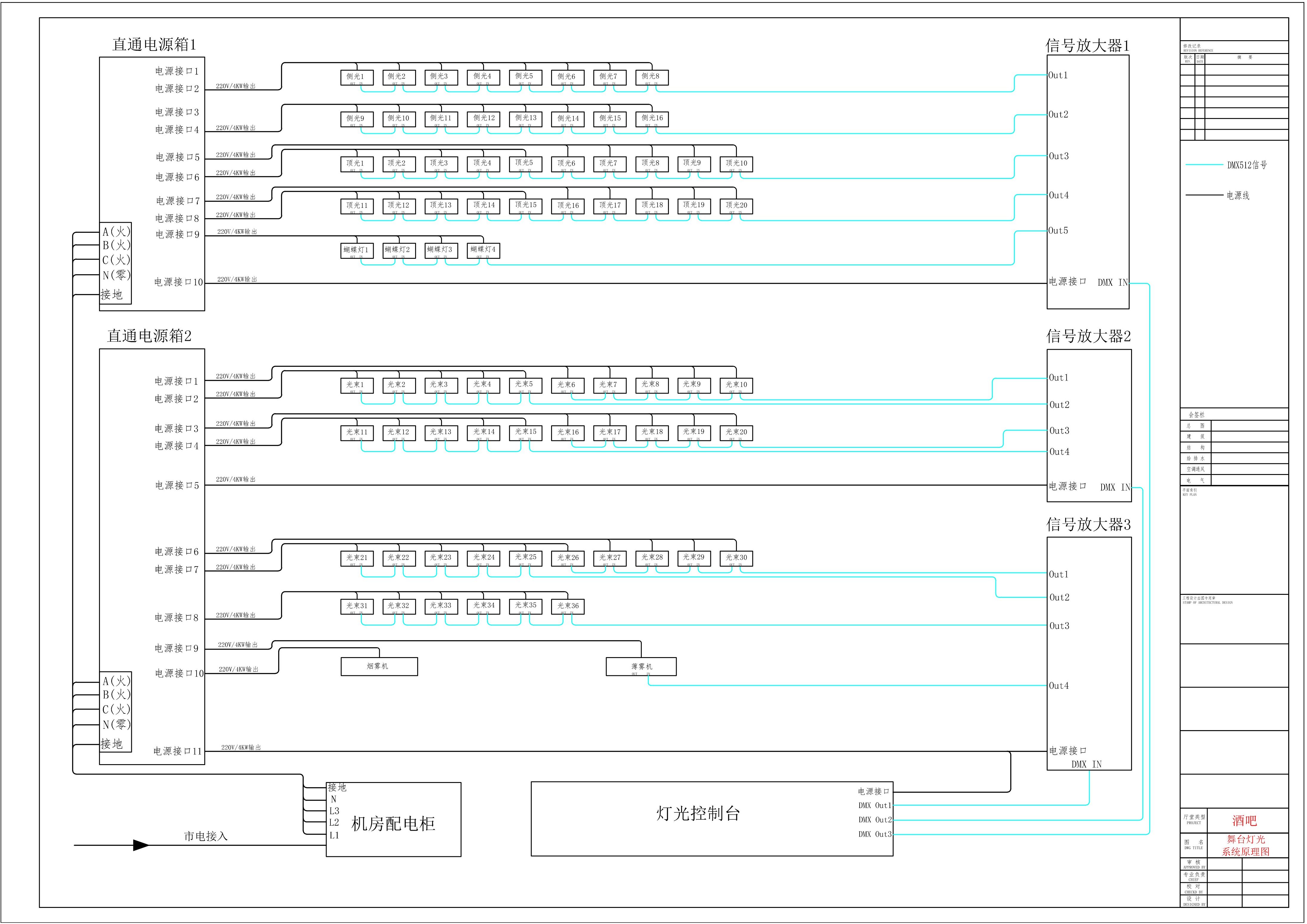Select Out4 on 信号放大器3
The height and width of the screenshot is (924, 1307).
[1059, 686]
